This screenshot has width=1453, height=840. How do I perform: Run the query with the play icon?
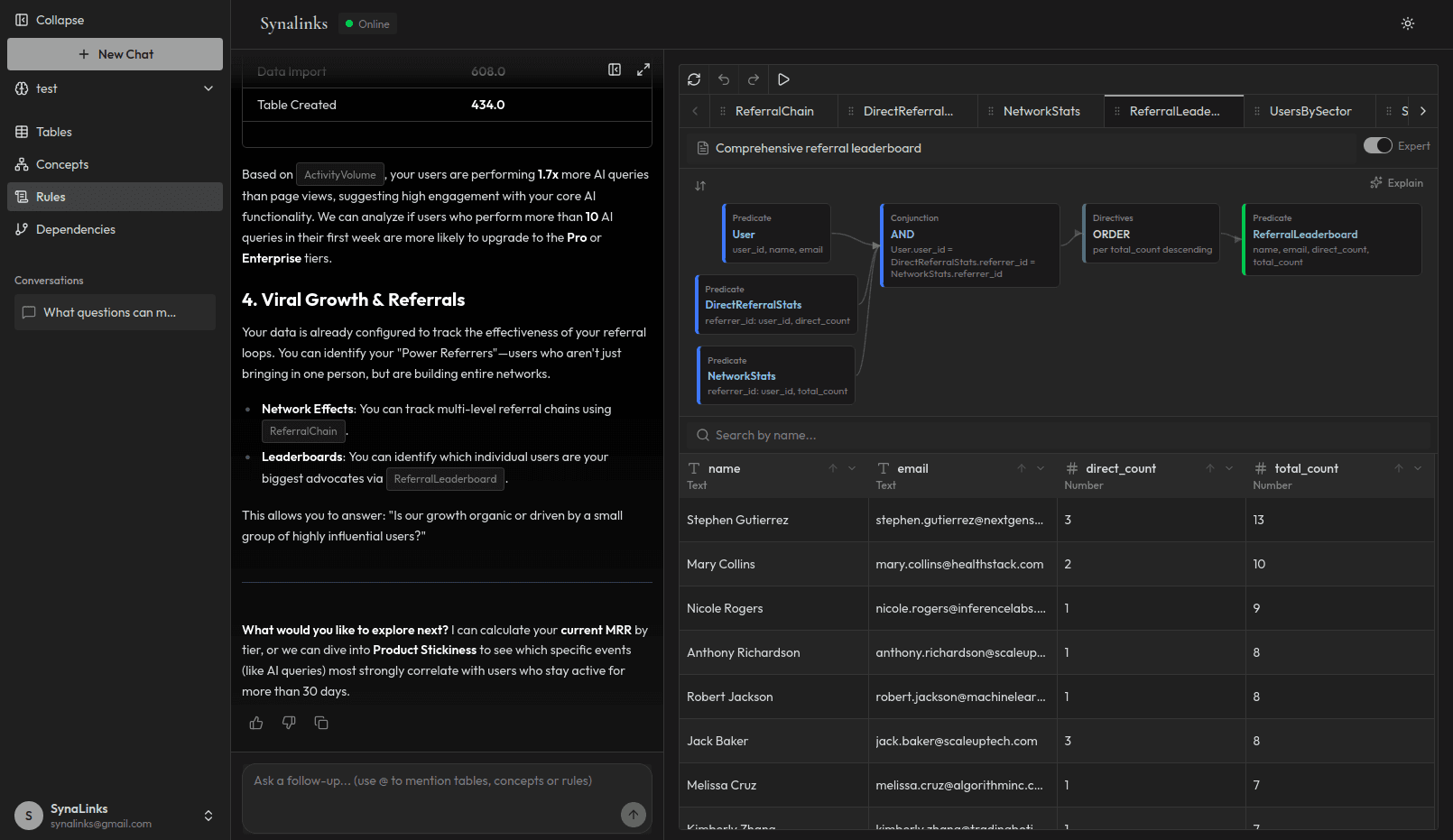pyautogui.click(x=783, y=79)
